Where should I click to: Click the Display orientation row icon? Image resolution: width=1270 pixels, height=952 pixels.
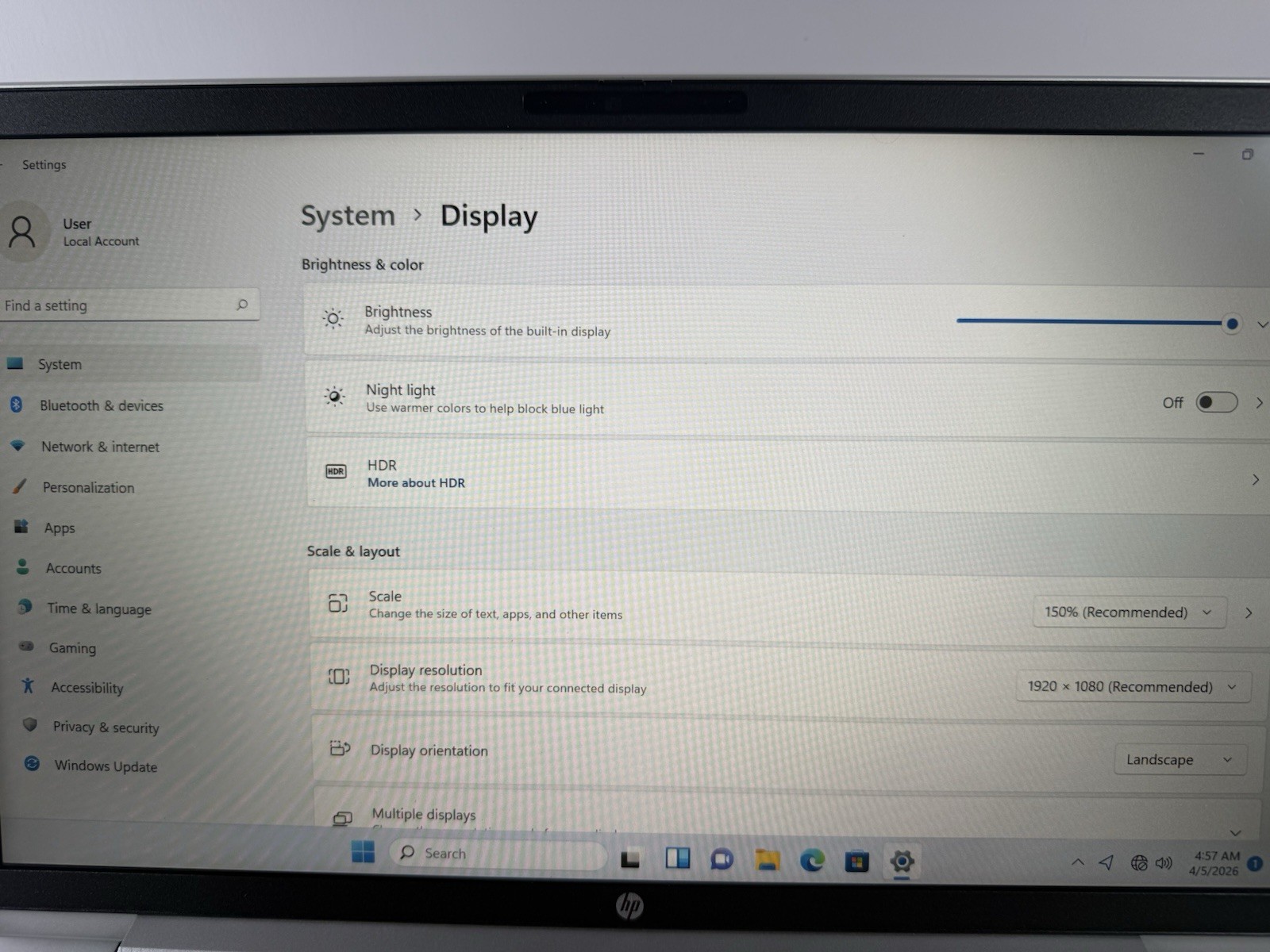coord(340,748)
